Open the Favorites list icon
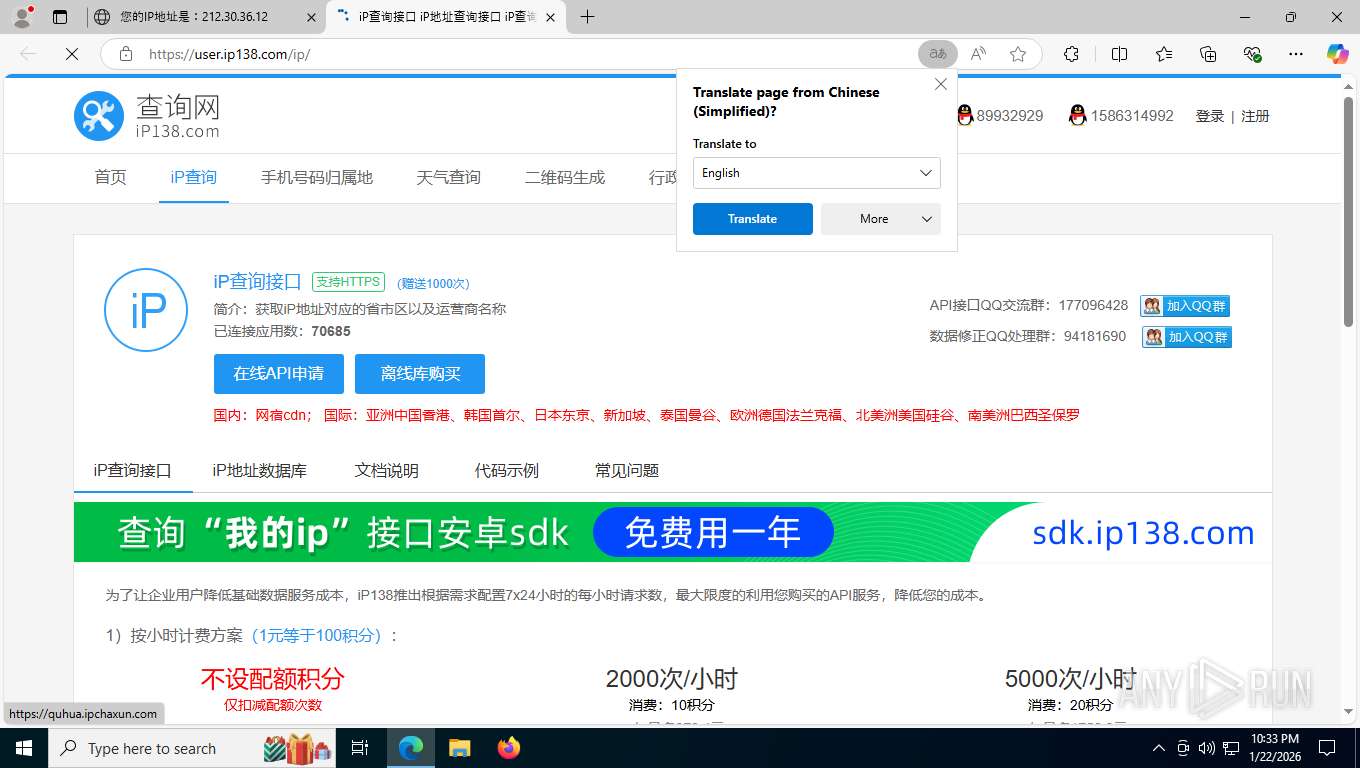The height and width of the screenshot is (768, 1360). (x=1164, y=54)
